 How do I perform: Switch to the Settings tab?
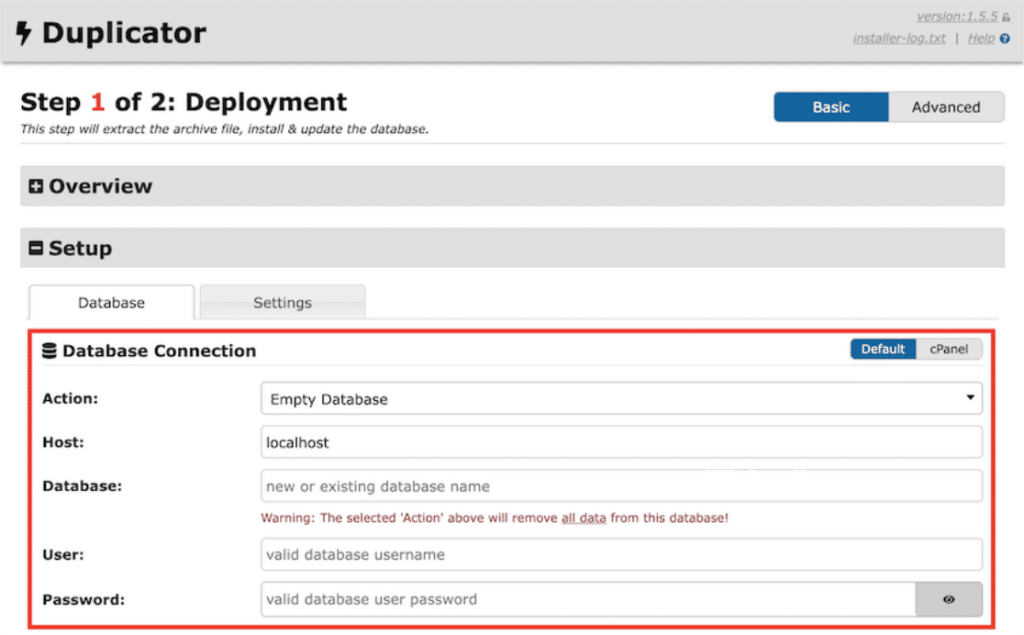point(282,302)
